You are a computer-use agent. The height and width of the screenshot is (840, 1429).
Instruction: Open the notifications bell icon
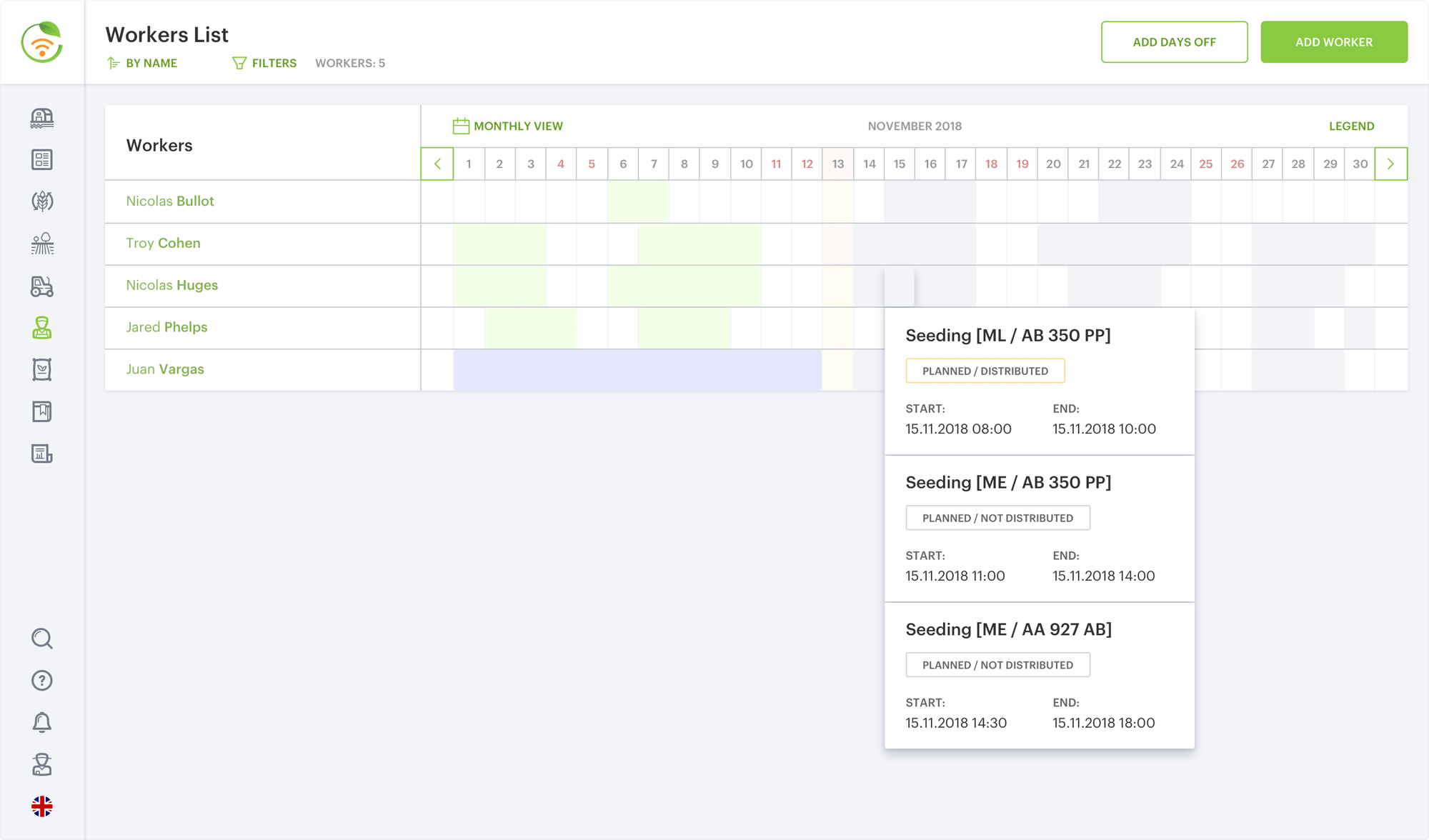42,722
